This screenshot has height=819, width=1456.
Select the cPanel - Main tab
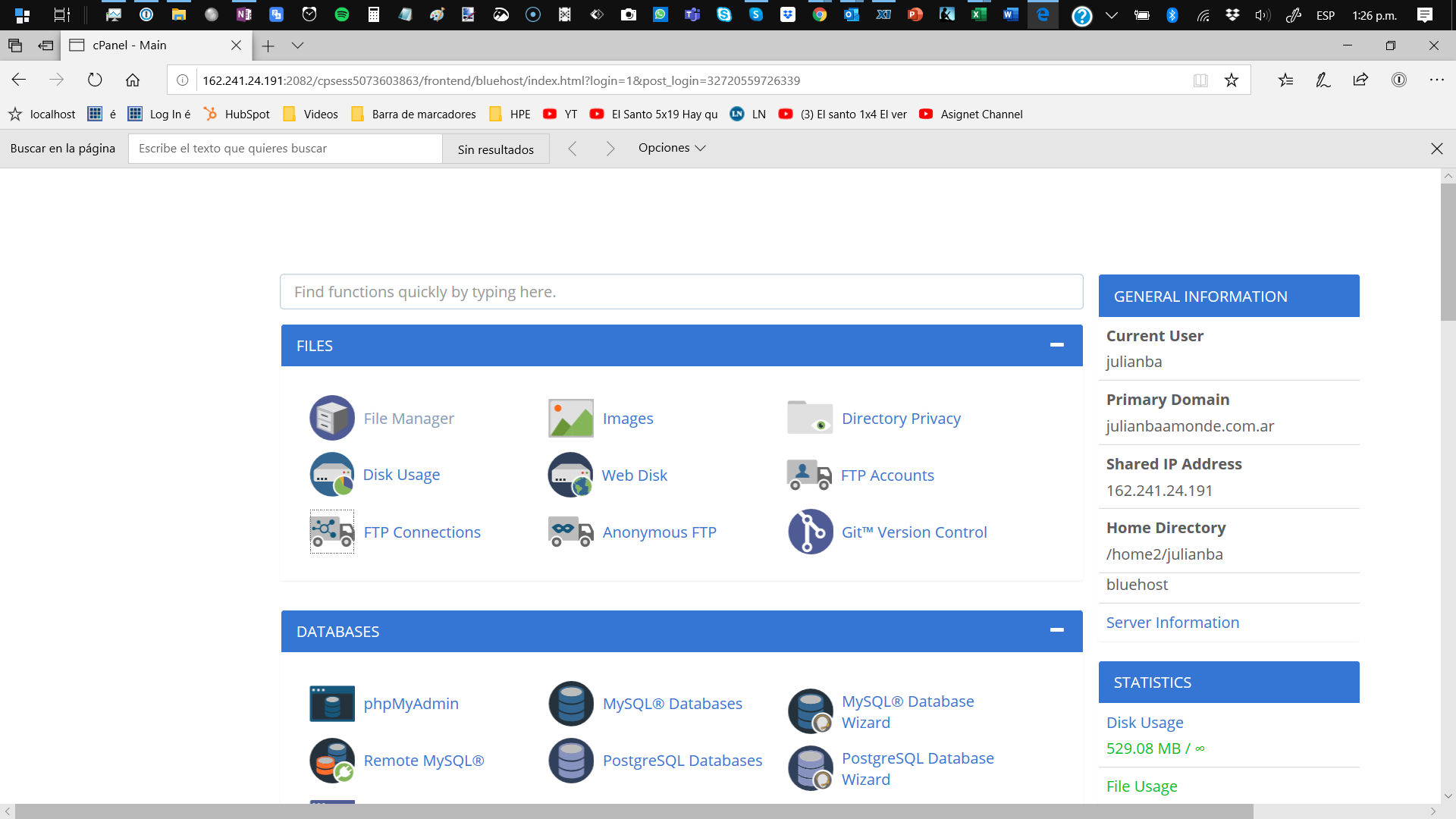coord(155,45)
